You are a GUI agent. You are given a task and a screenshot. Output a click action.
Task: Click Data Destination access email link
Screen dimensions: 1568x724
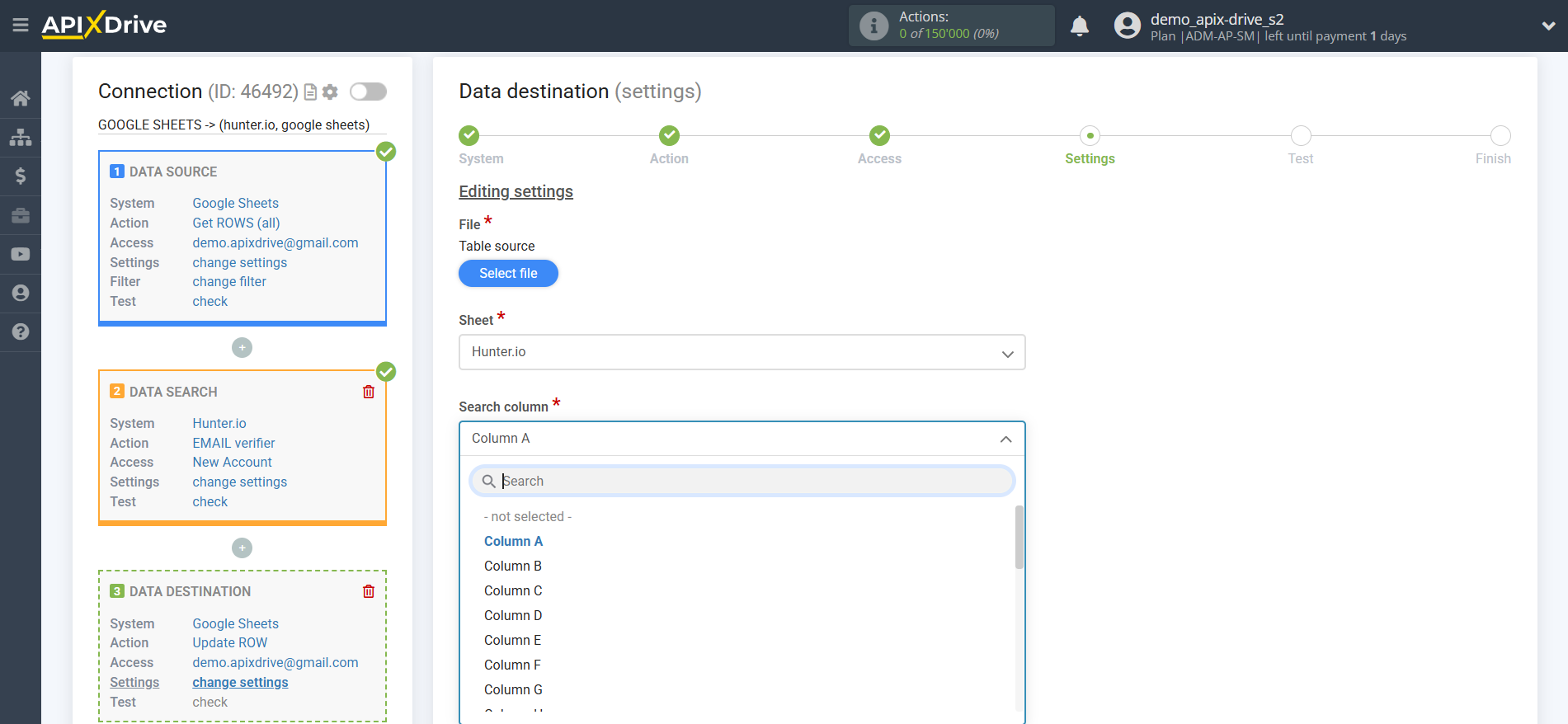click(275, 662)
